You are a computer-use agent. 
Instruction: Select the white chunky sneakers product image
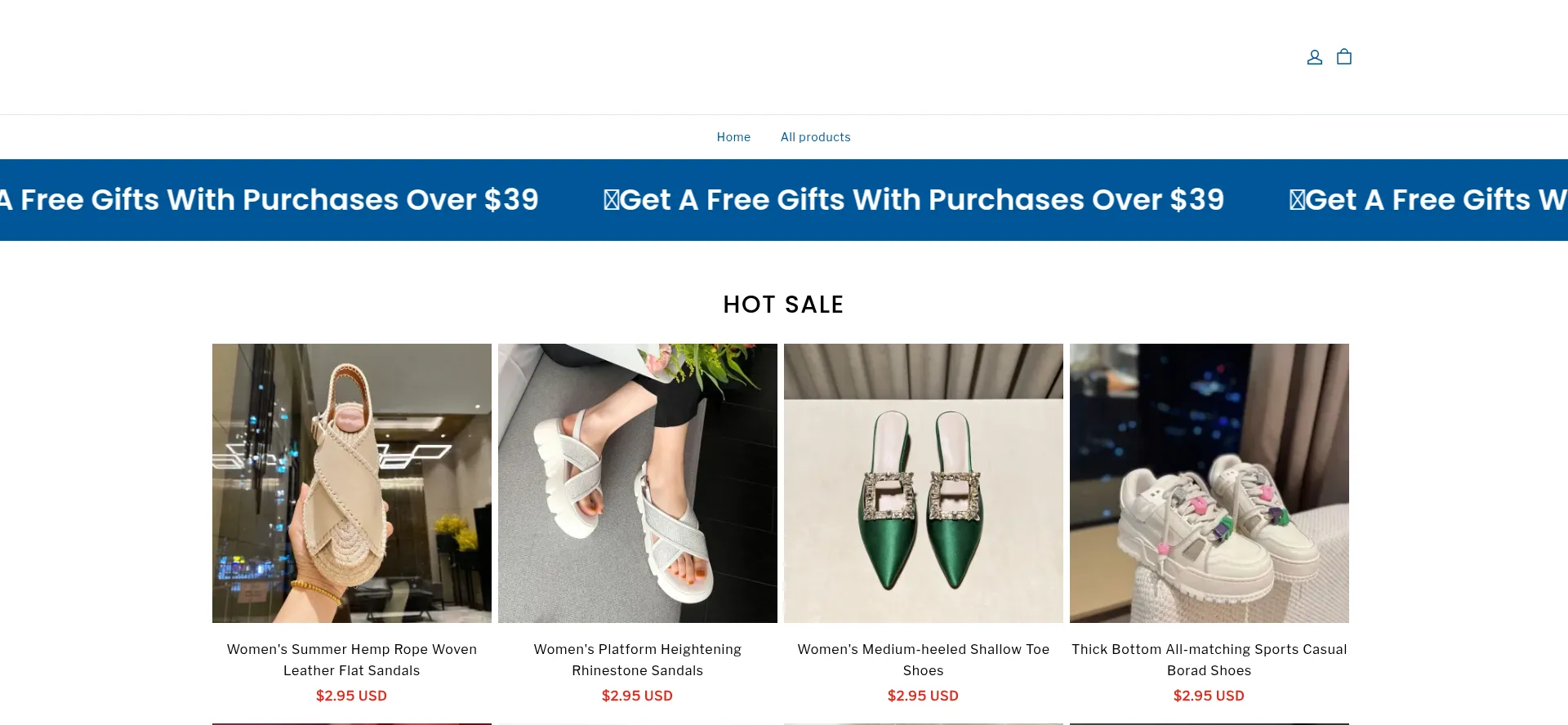[1209, 483]
